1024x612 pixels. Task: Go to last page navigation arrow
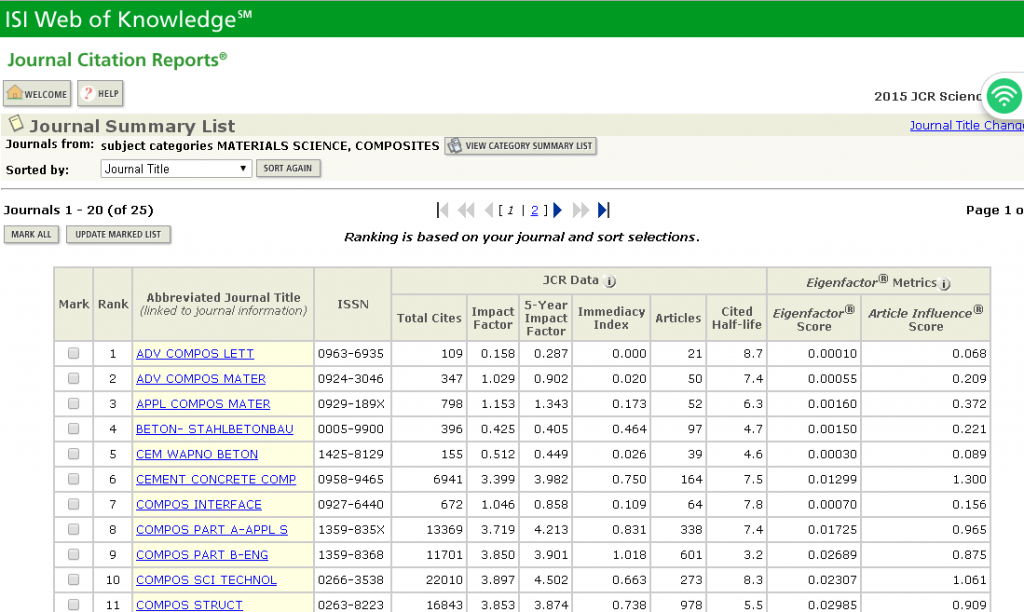pyautogui.click(x=604, y=210)
